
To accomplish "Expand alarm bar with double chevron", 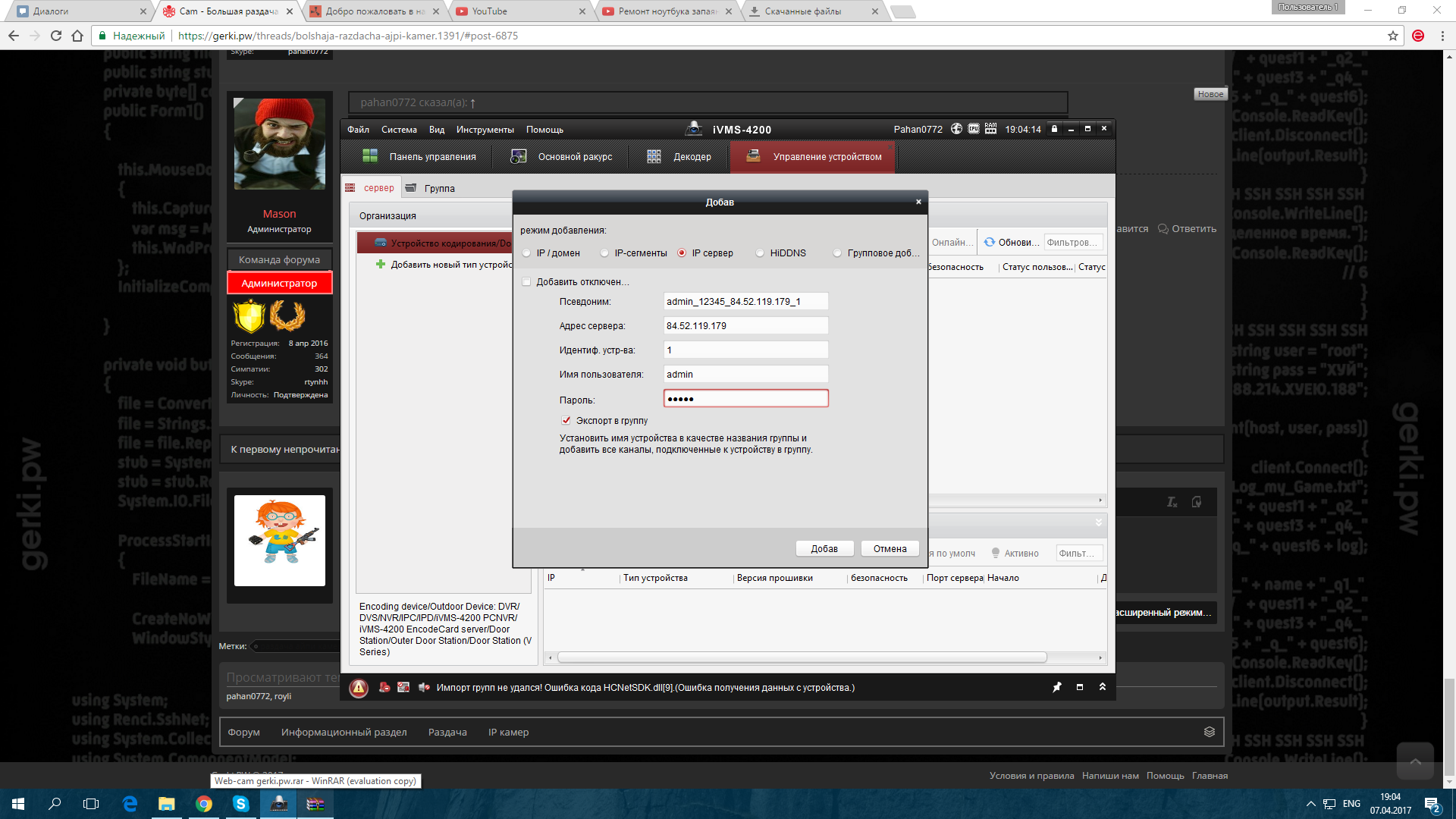I will [1102, 687].
